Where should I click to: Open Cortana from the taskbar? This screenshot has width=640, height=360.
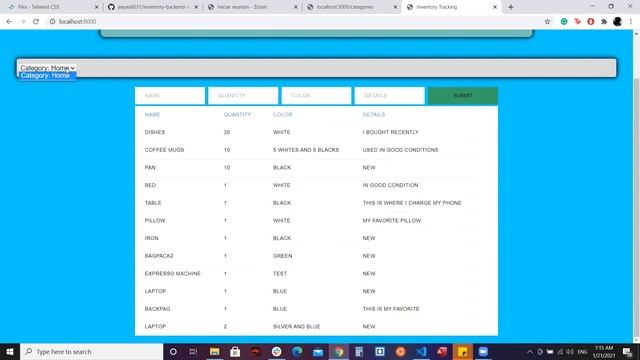coord(173,351)
